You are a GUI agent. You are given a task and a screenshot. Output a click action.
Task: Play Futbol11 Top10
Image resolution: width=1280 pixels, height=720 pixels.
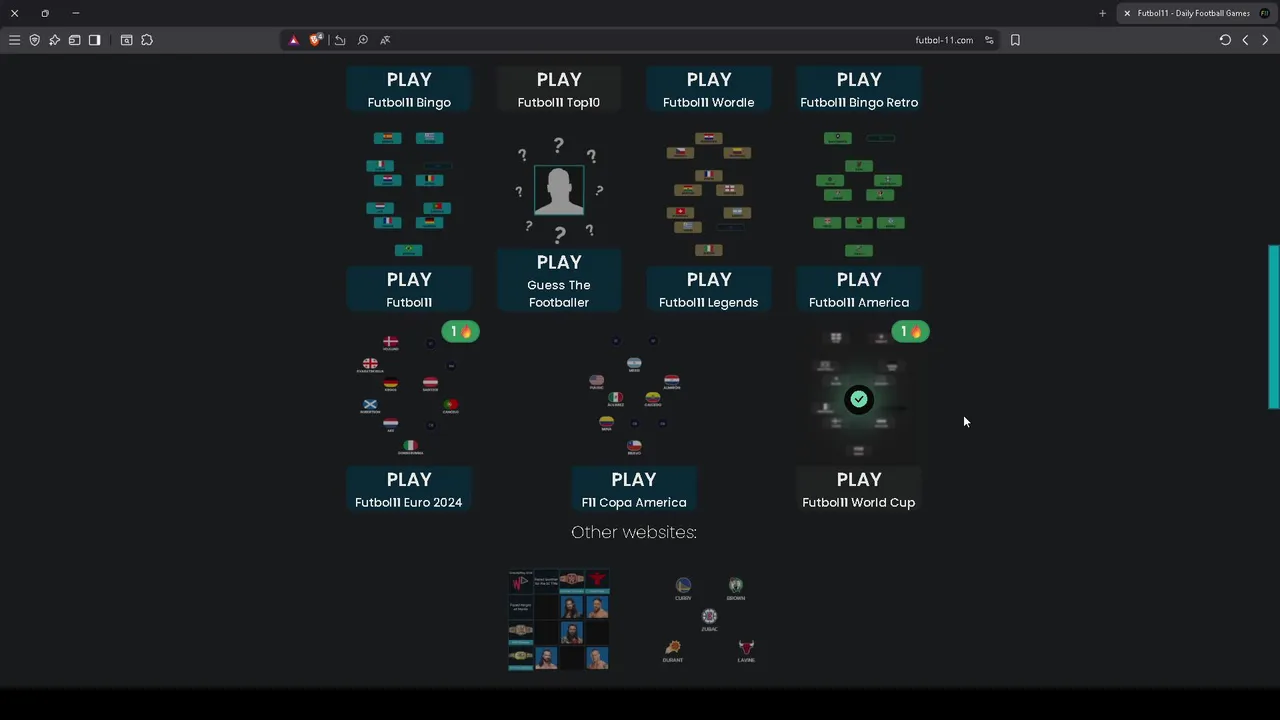pyautogui.click(x=559, y=89)
